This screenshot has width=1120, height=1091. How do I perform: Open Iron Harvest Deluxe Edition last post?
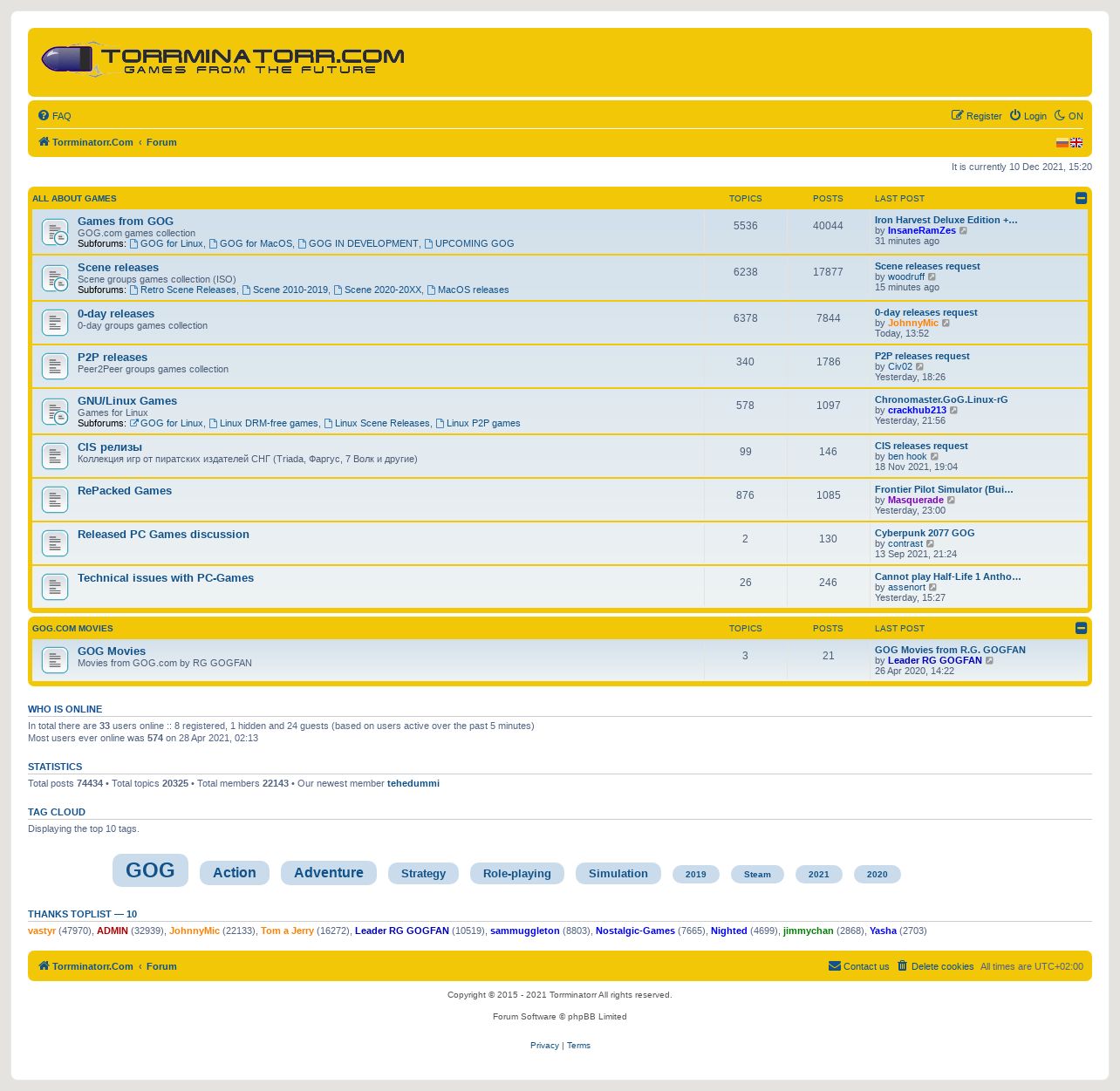point(946,220)
